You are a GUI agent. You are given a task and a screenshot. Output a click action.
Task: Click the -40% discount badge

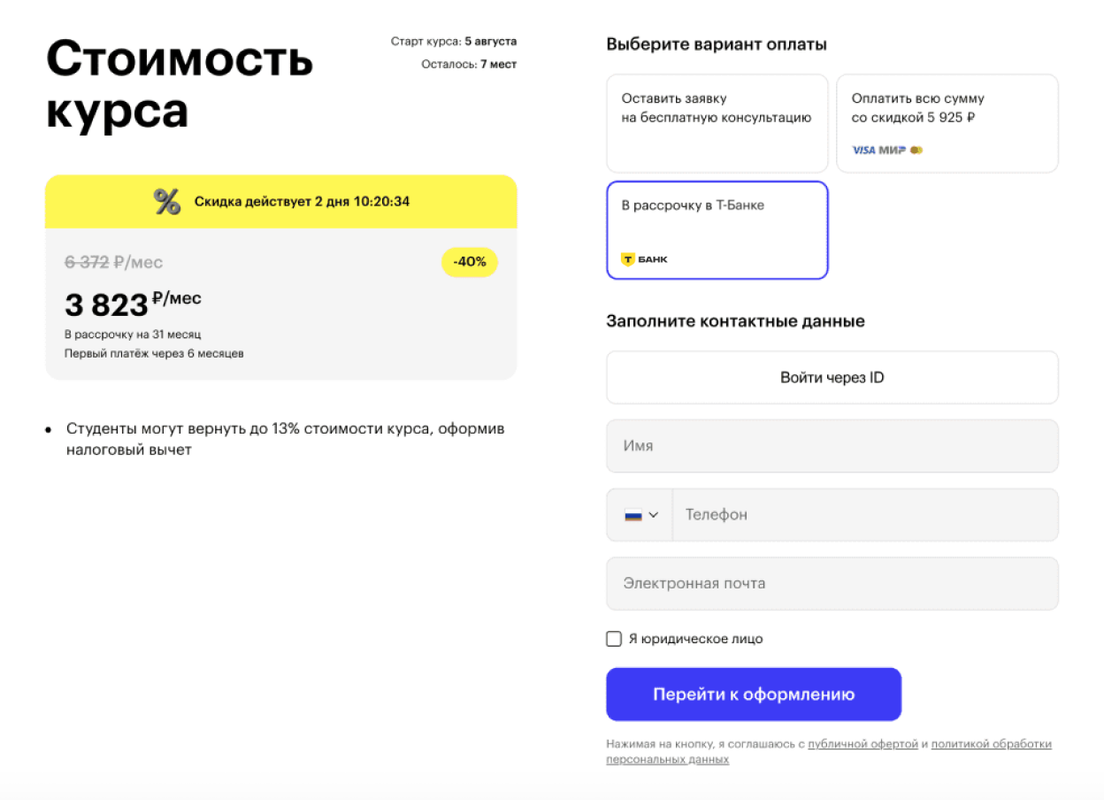(469, 262)
